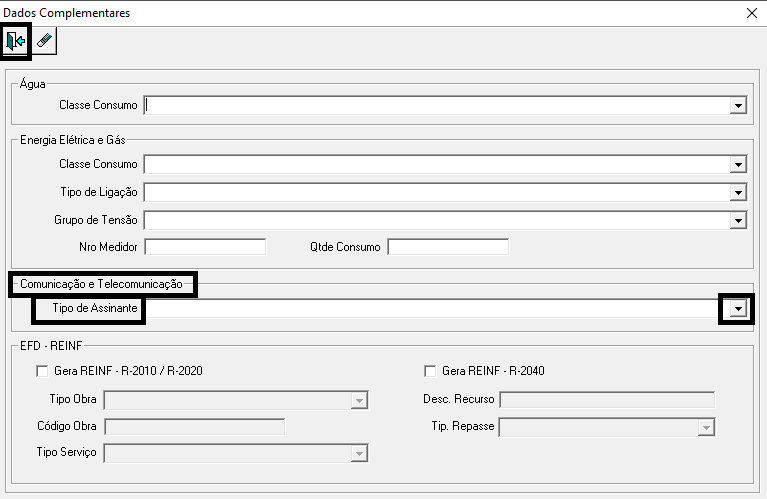Enable Gera REINF - R-2010 / R-2020 checkbox
The image size is (767, 499).
[42, 371]
